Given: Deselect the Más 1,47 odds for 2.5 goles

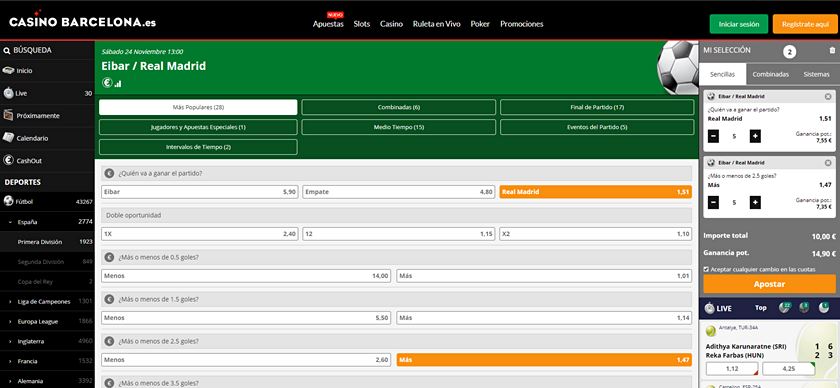Looking at the screenshot, I should pos(544,360).
